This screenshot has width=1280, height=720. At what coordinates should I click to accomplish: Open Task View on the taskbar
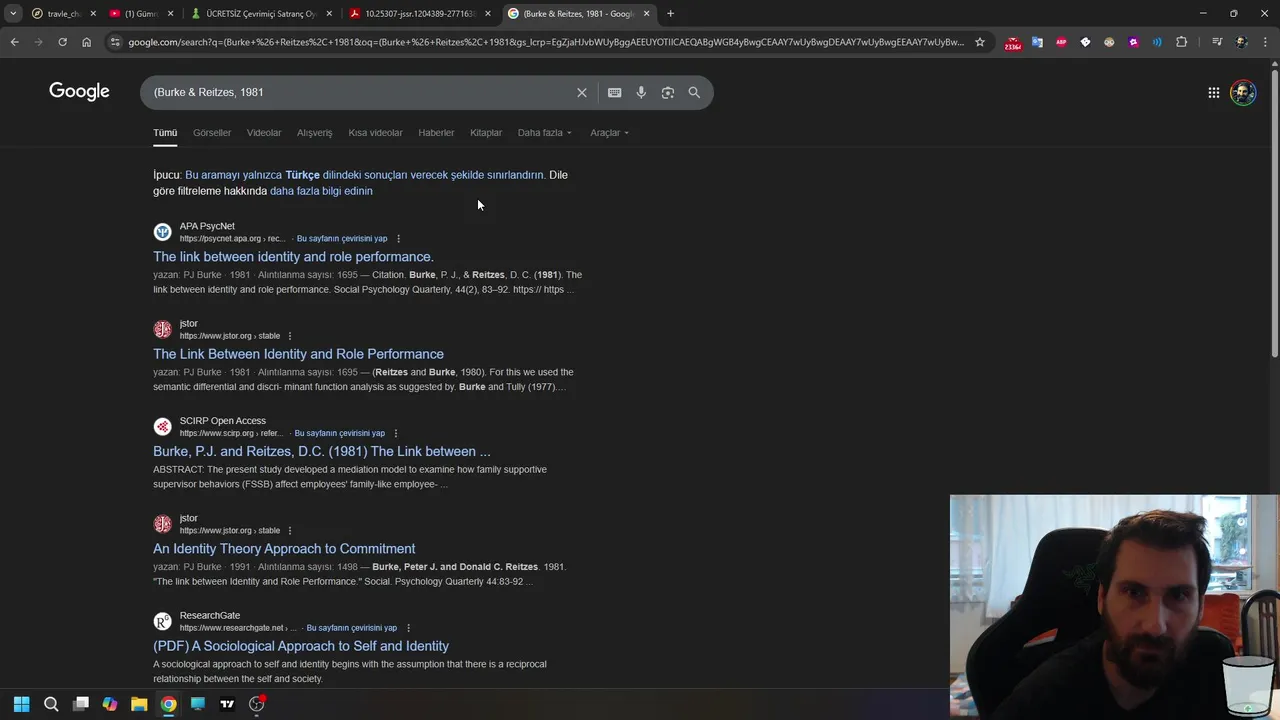81,704
